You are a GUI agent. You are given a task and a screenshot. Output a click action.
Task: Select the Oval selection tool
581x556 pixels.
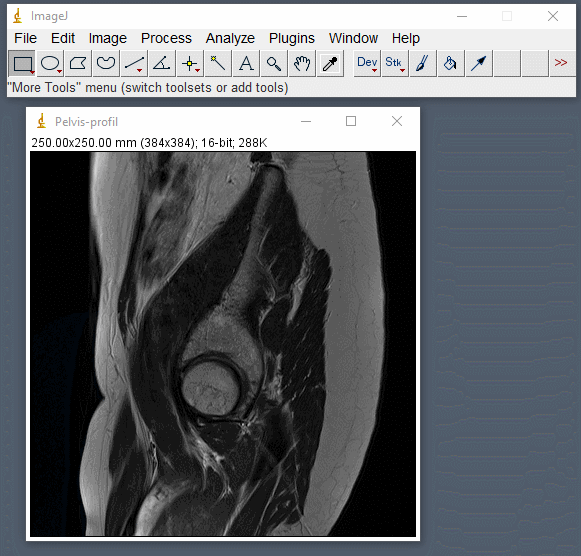point(50,64)
